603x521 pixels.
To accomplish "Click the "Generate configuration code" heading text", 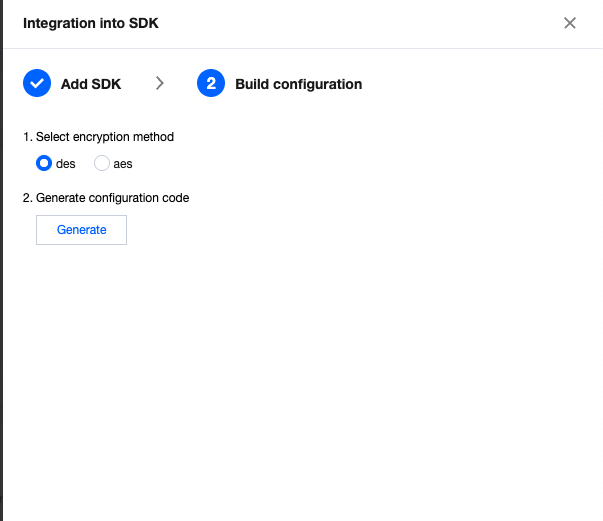I will coord(112,198).
